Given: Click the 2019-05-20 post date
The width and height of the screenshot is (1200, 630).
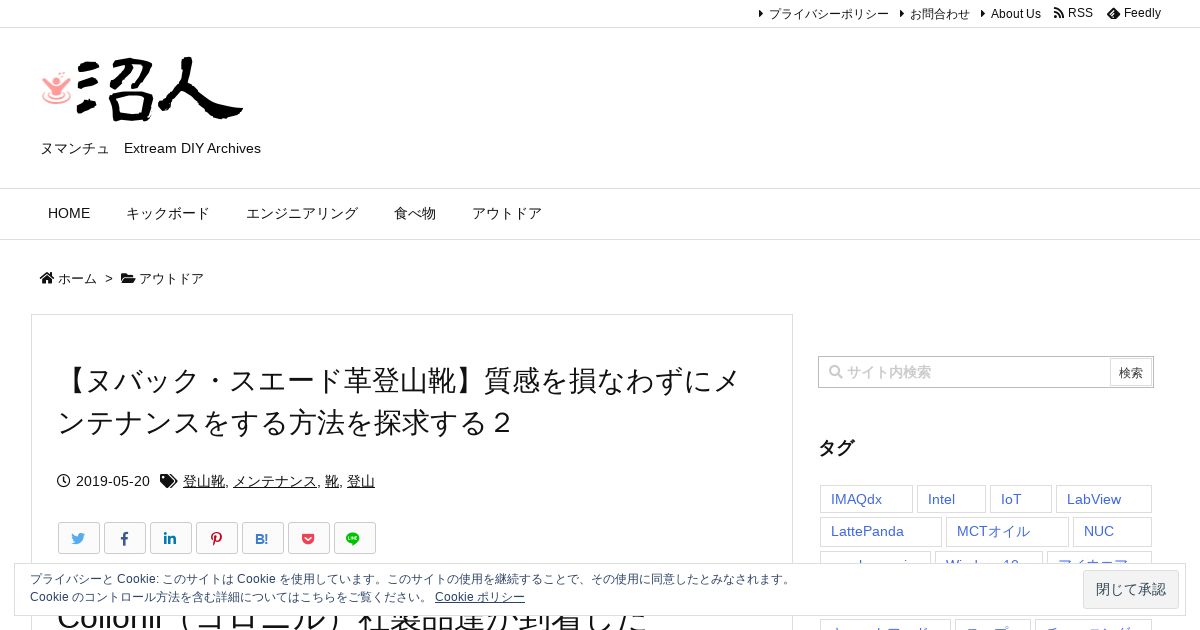Looking at the screenshot, I should 113,481.
